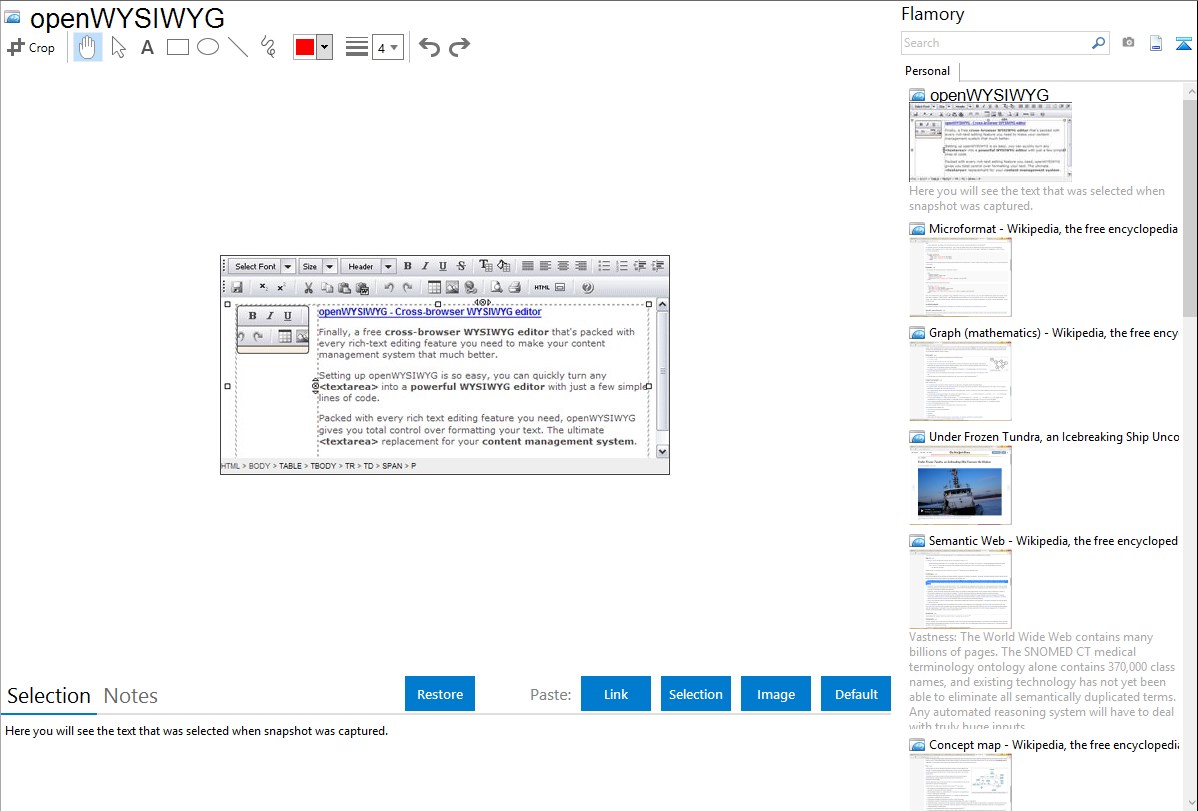
Task: Open the Semantic Web snapshot thumbnail
Action: (x=960, y=589)
